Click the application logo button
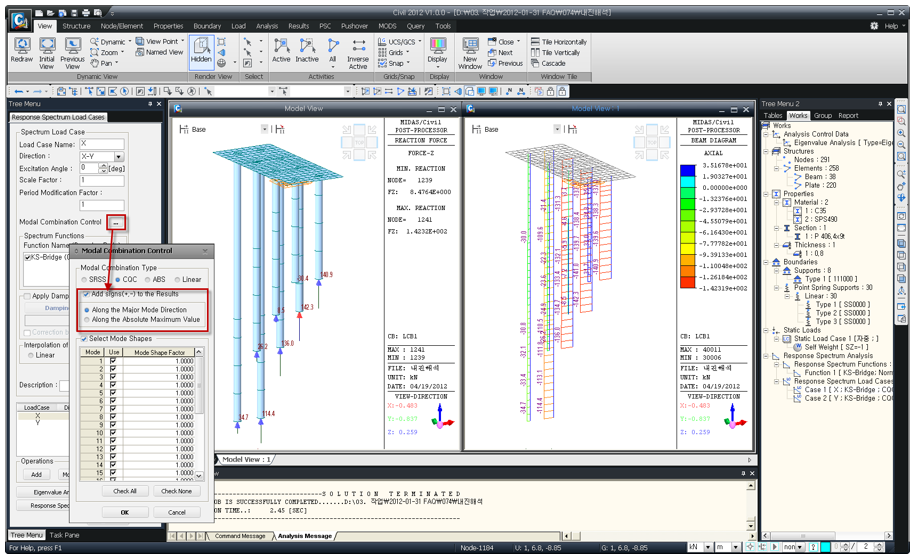 point(19,21)
